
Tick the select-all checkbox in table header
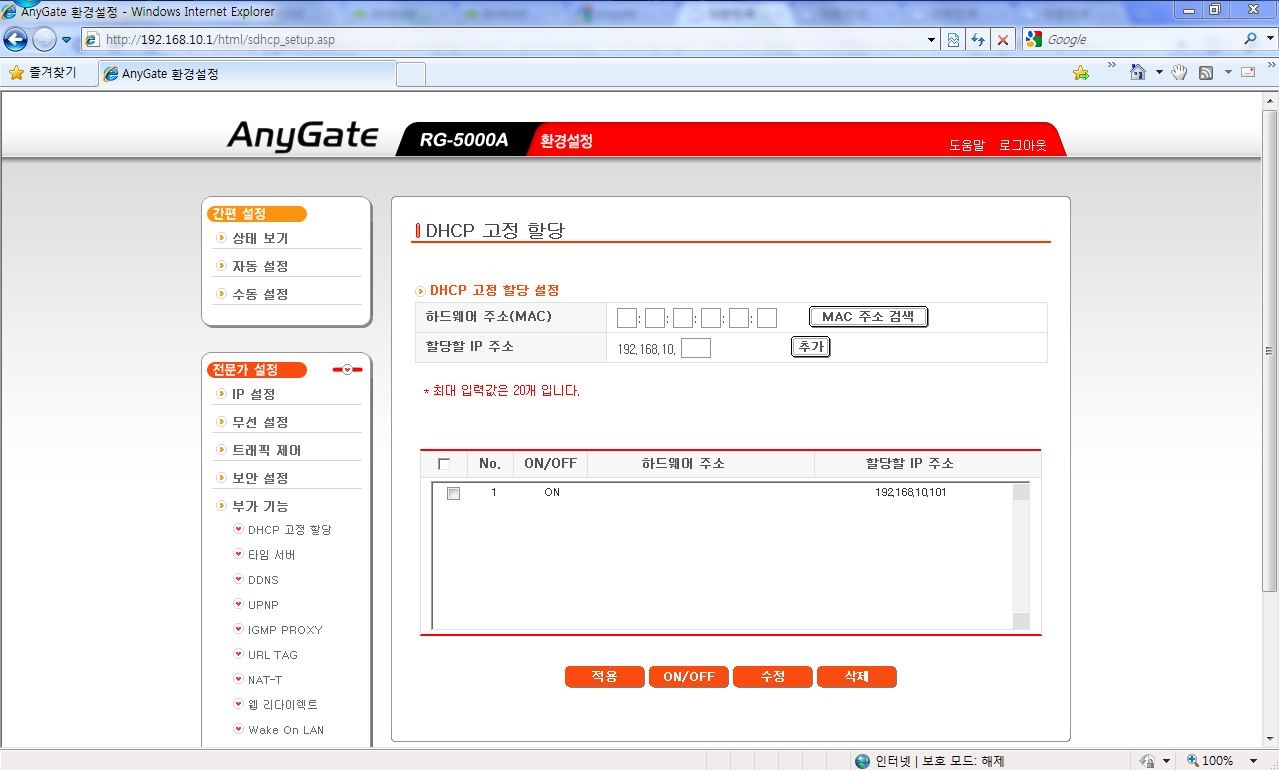tap(444, 464)
